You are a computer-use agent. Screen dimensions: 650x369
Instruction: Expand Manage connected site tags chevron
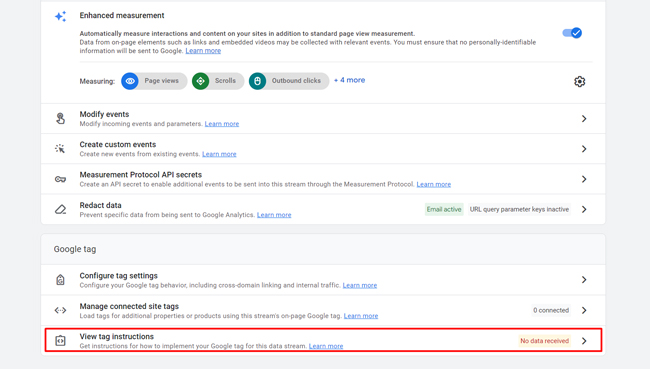(x=584, y=310)
